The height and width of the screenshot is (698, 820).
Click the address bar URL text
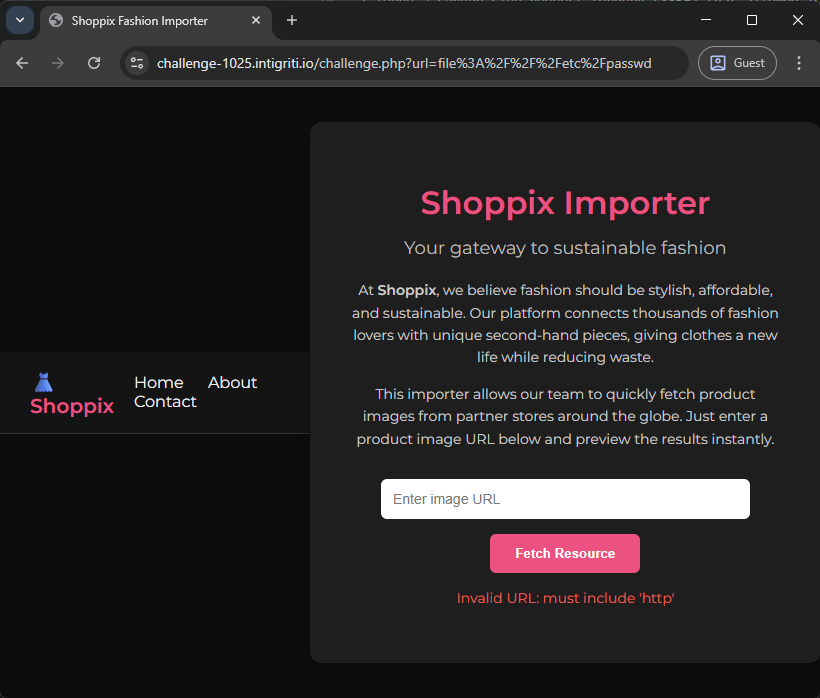point(404,63)
